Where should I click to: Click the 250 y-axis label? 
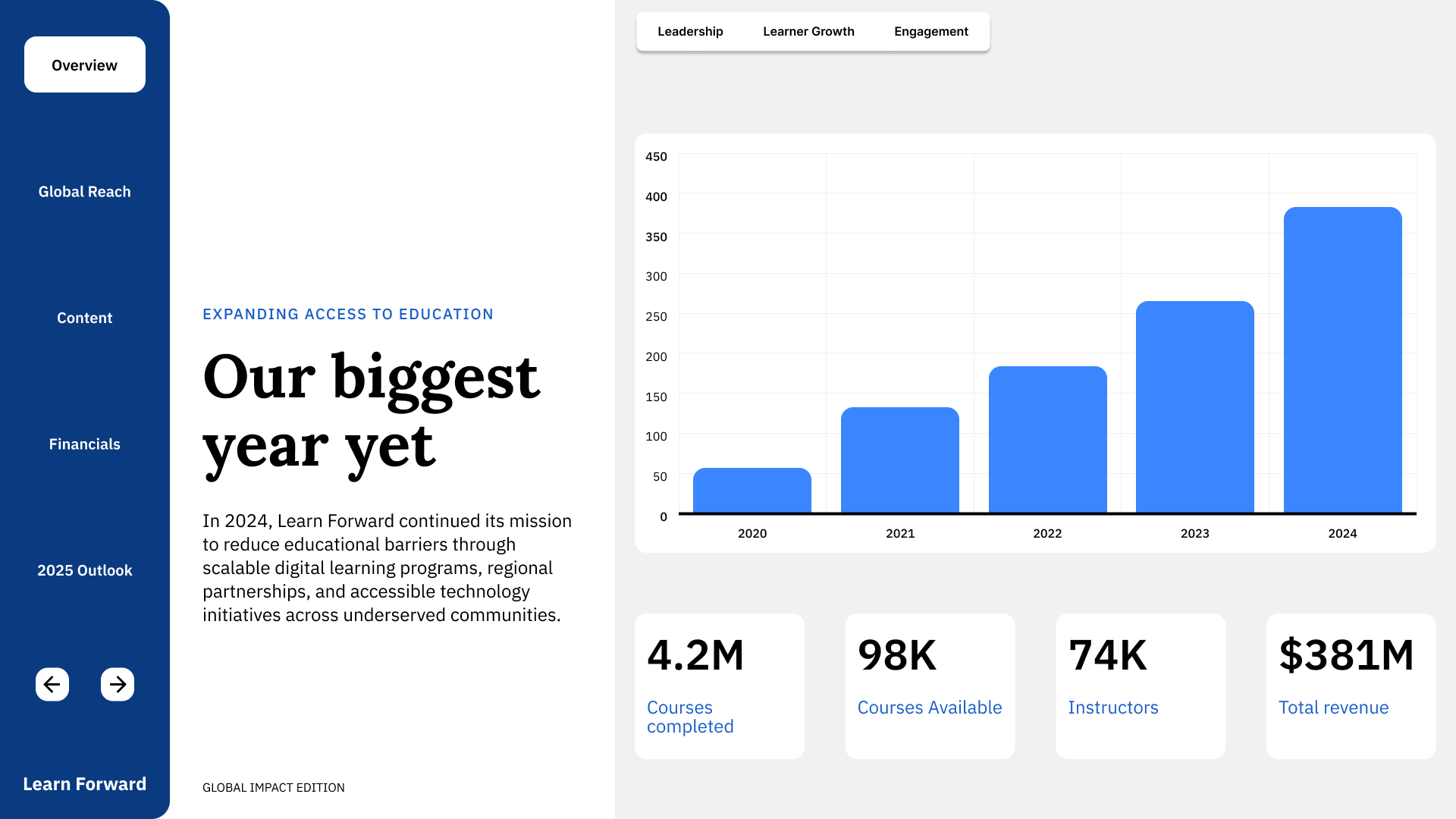click(656, 317)
